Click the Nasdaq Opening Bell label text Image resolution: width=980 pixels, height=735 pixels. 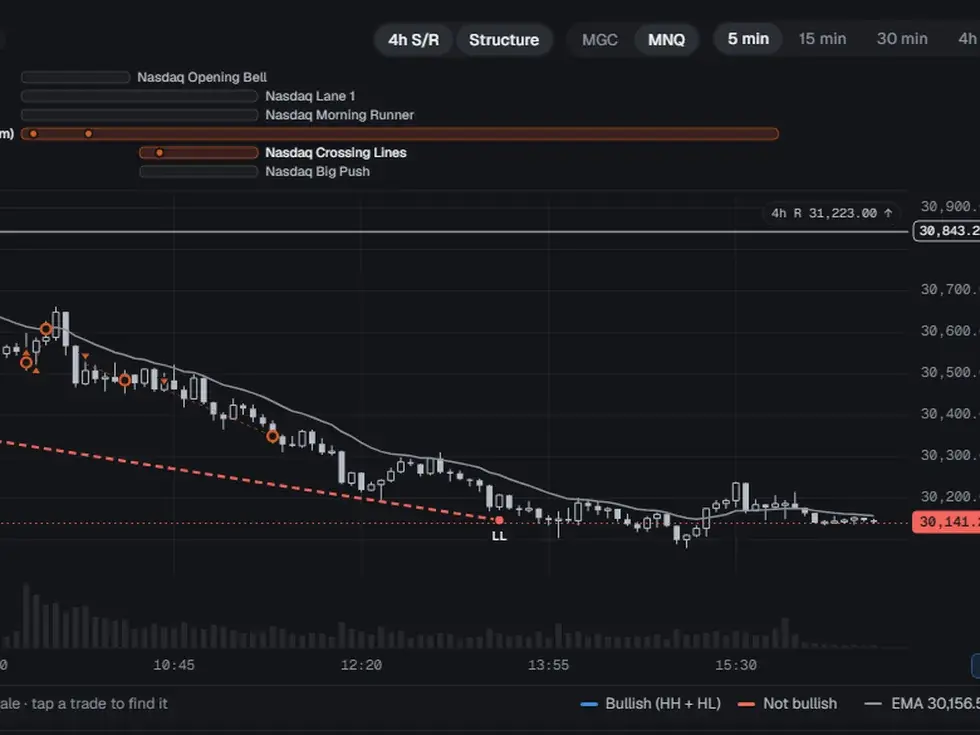pos(202,78)
